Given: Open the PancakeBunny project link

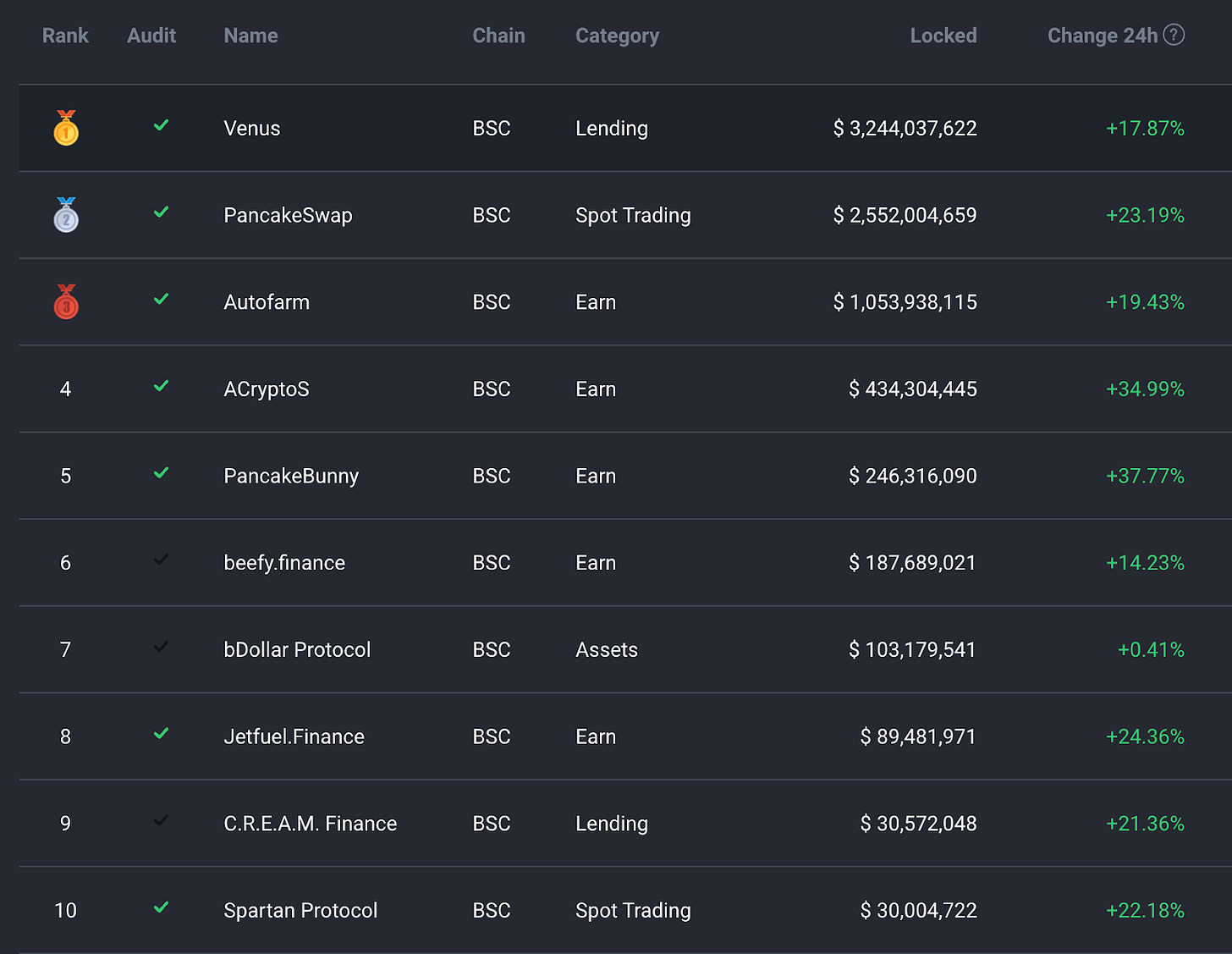Looking at the screenshot, I should 291,476.
